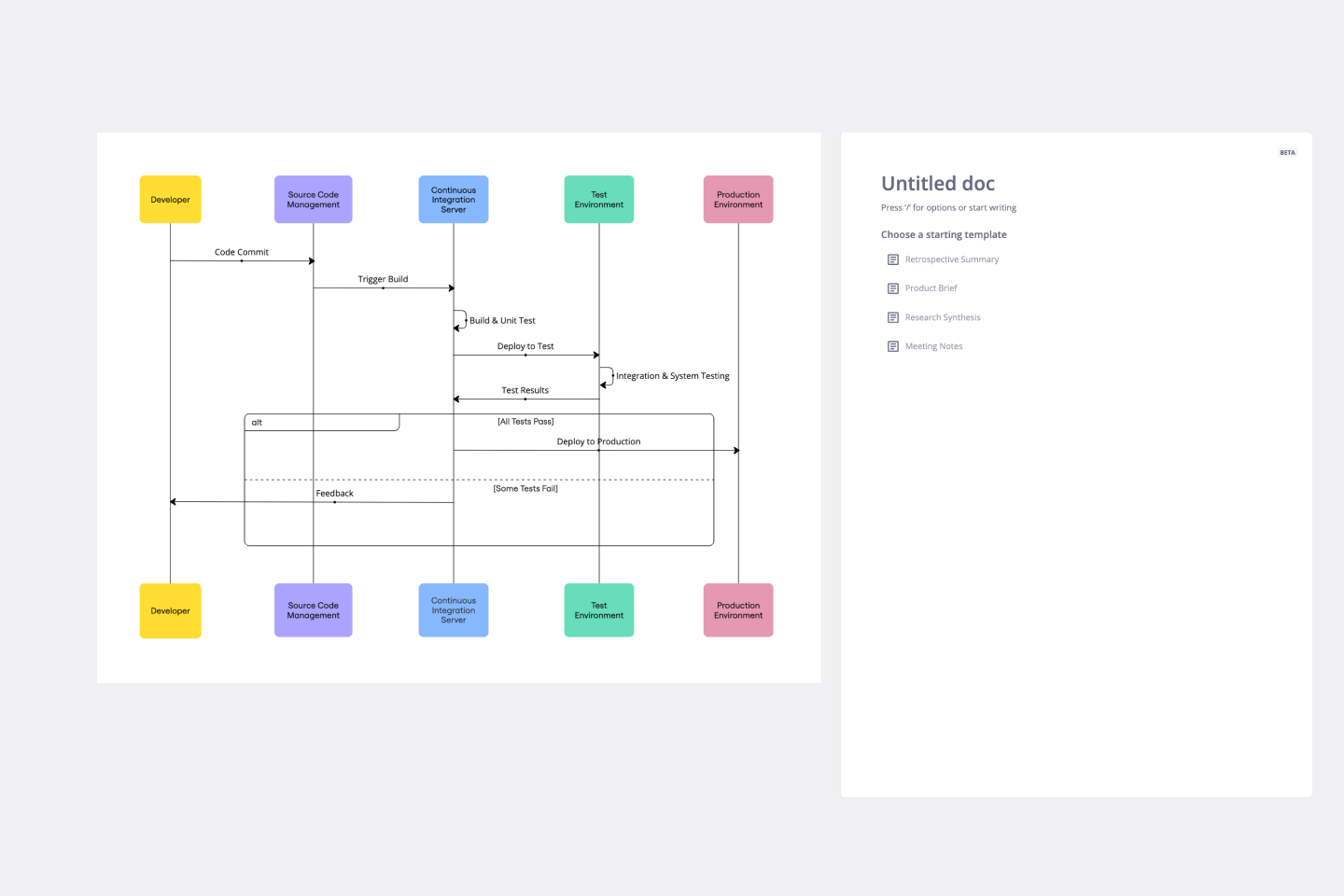
Task: Click the Product Brief document icon
Action: 892,287
